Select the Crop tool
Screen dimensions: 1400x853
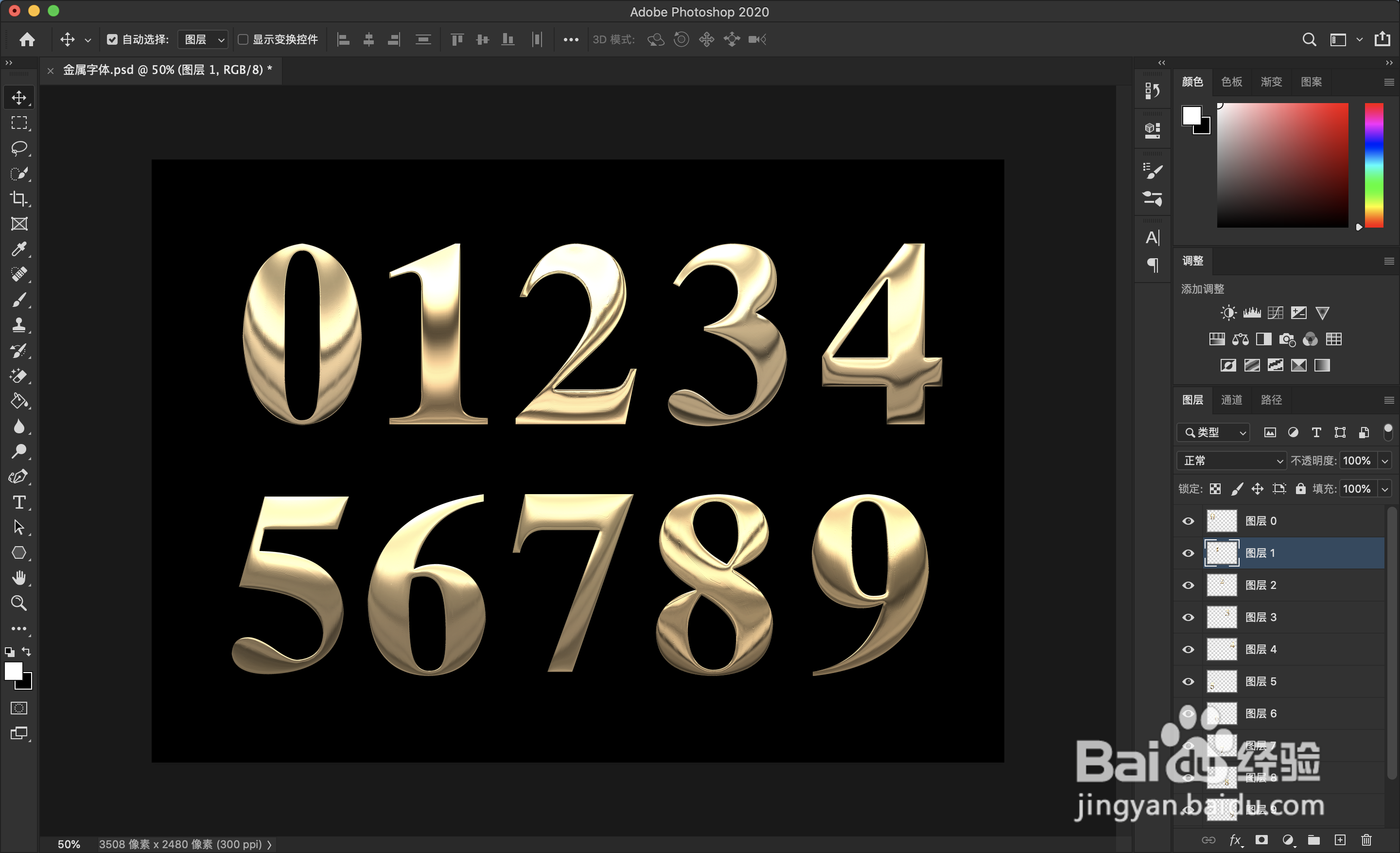19,199
